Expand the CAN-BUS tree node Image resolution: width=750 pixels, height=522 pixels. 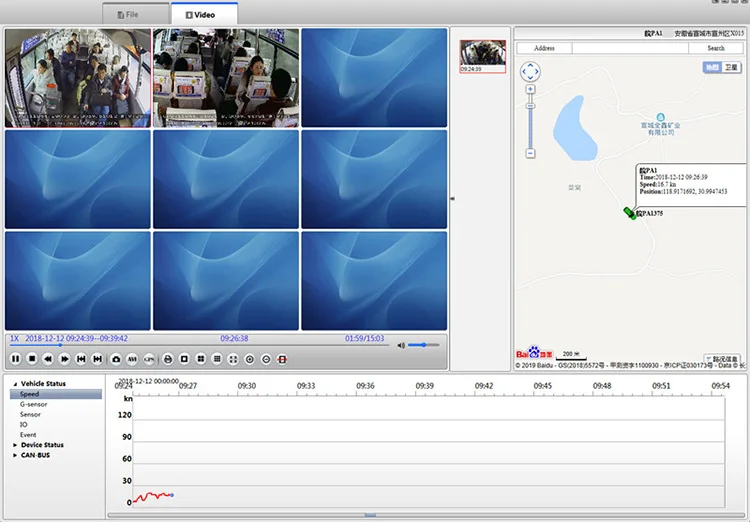[14, 455]
